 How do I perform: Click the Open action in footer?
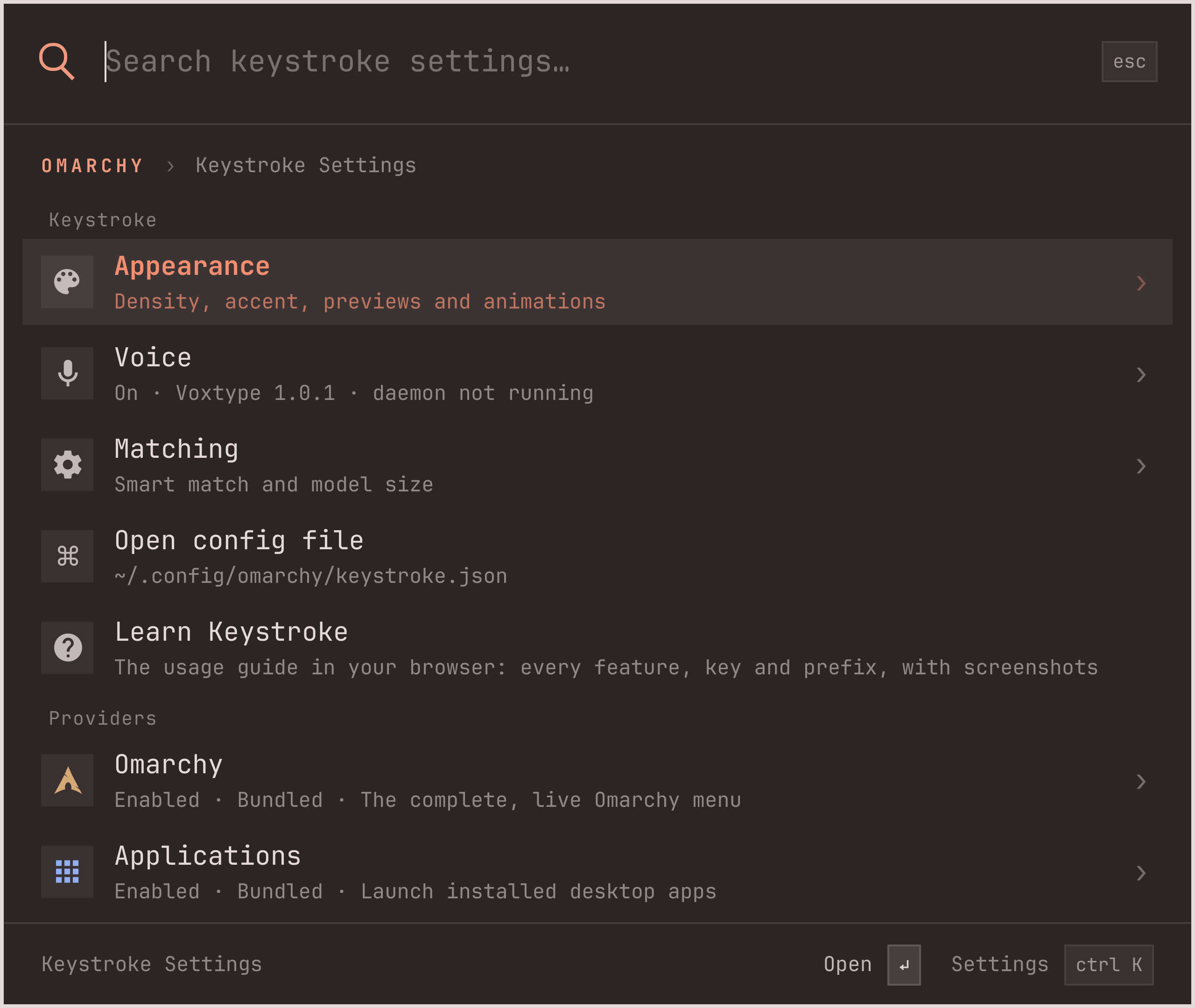click(848, 965)
